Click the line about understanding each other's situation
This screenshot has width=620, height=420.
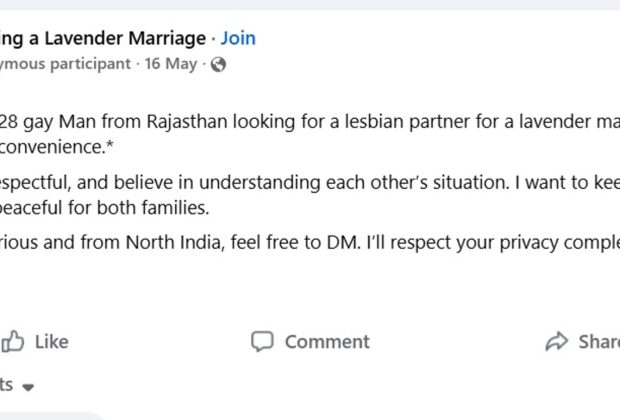(x=310, y=183)
